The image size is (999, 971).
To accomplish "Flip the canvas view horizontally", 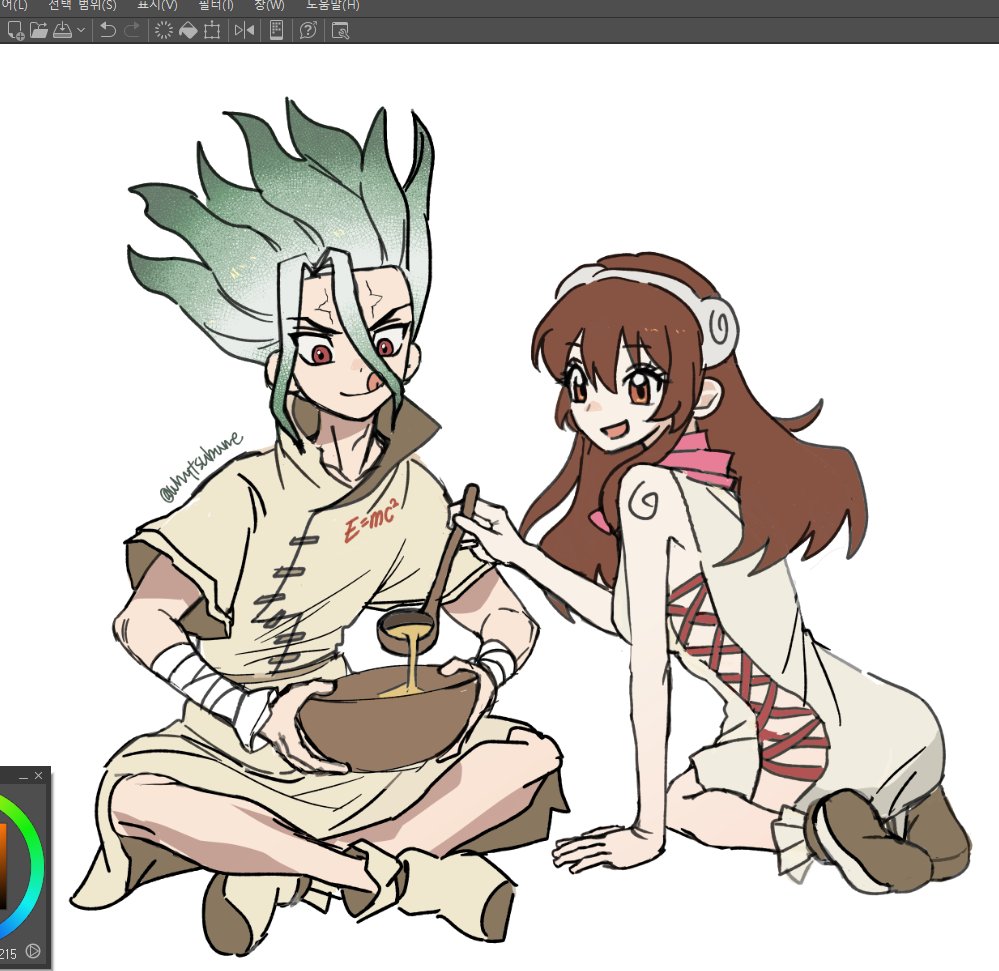I will (244, 30).
